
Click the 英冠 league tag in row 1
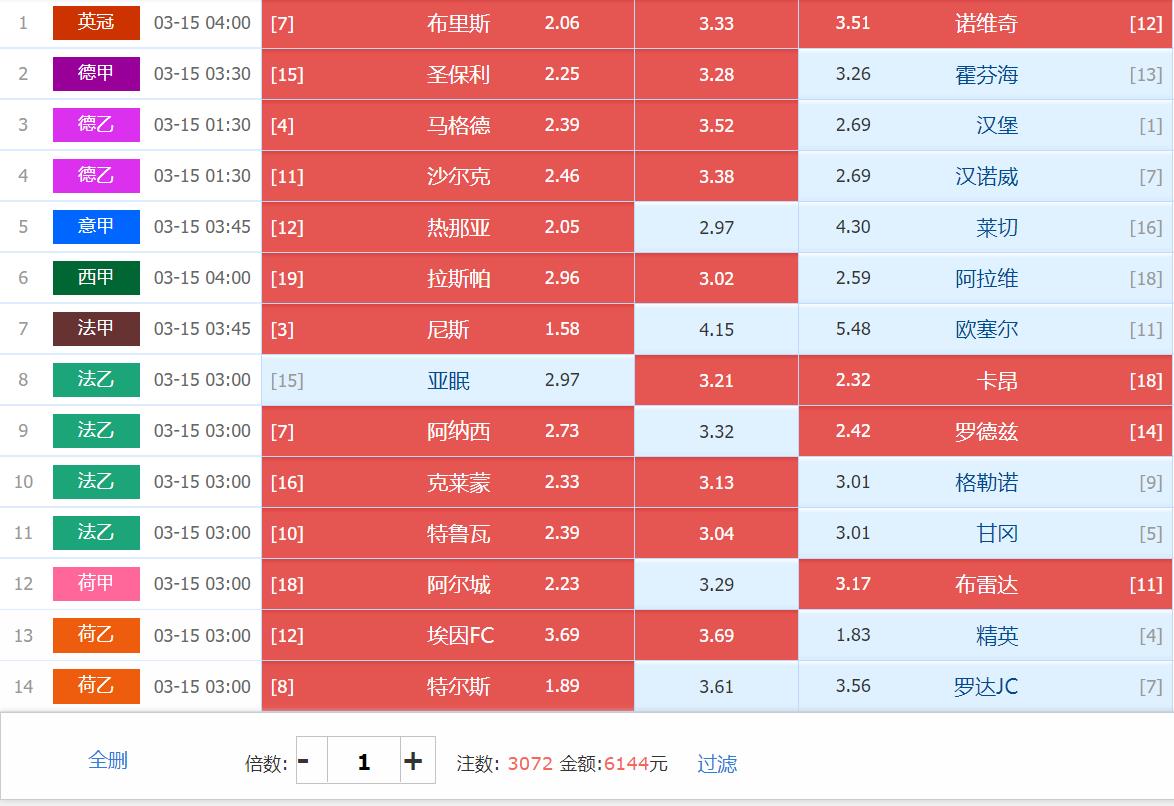[96, 22]
